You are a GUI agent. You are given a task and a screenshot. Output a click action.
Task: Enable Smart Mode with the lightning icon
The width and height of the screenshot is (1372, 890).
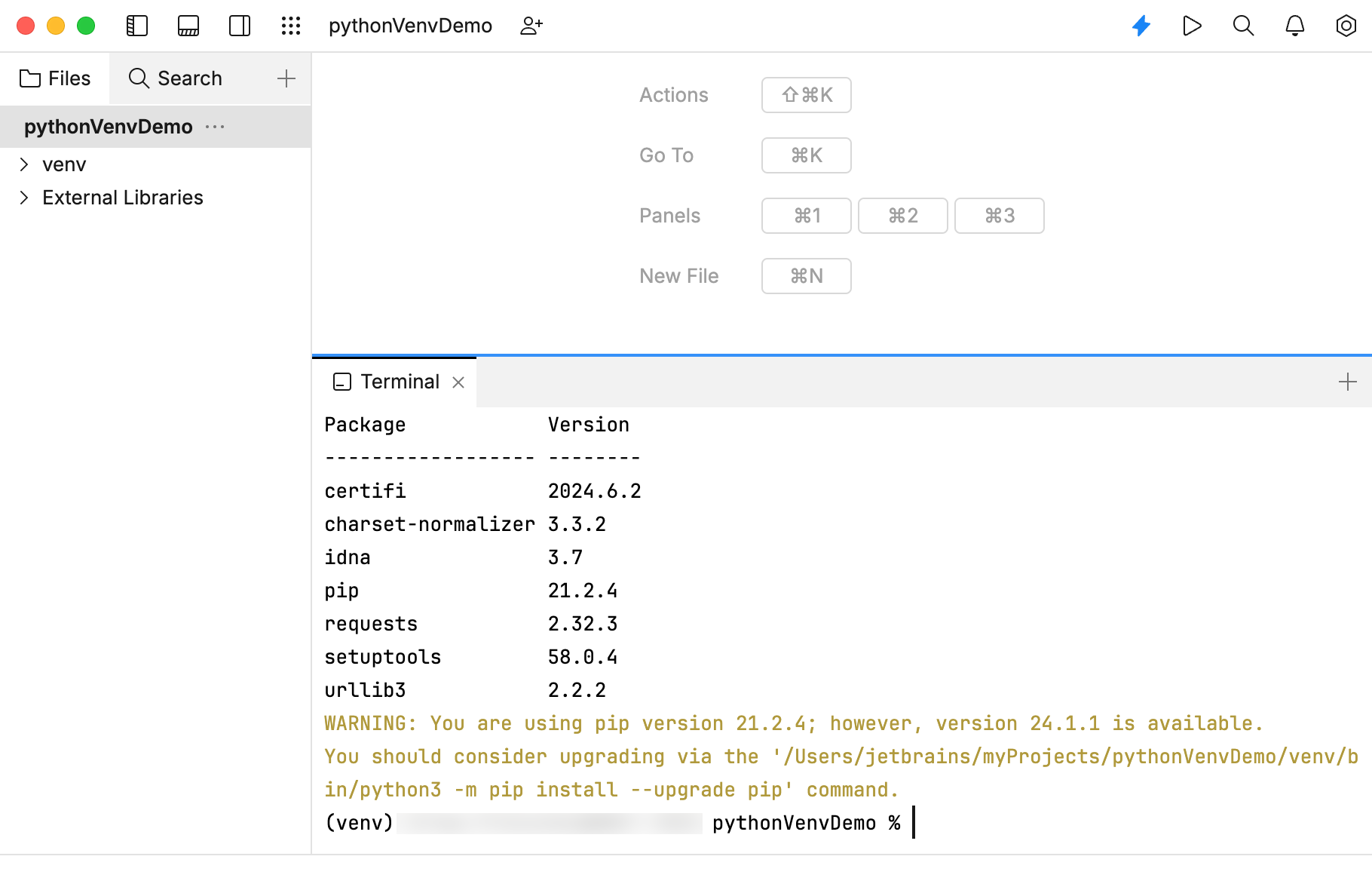tap(1141, 25)
